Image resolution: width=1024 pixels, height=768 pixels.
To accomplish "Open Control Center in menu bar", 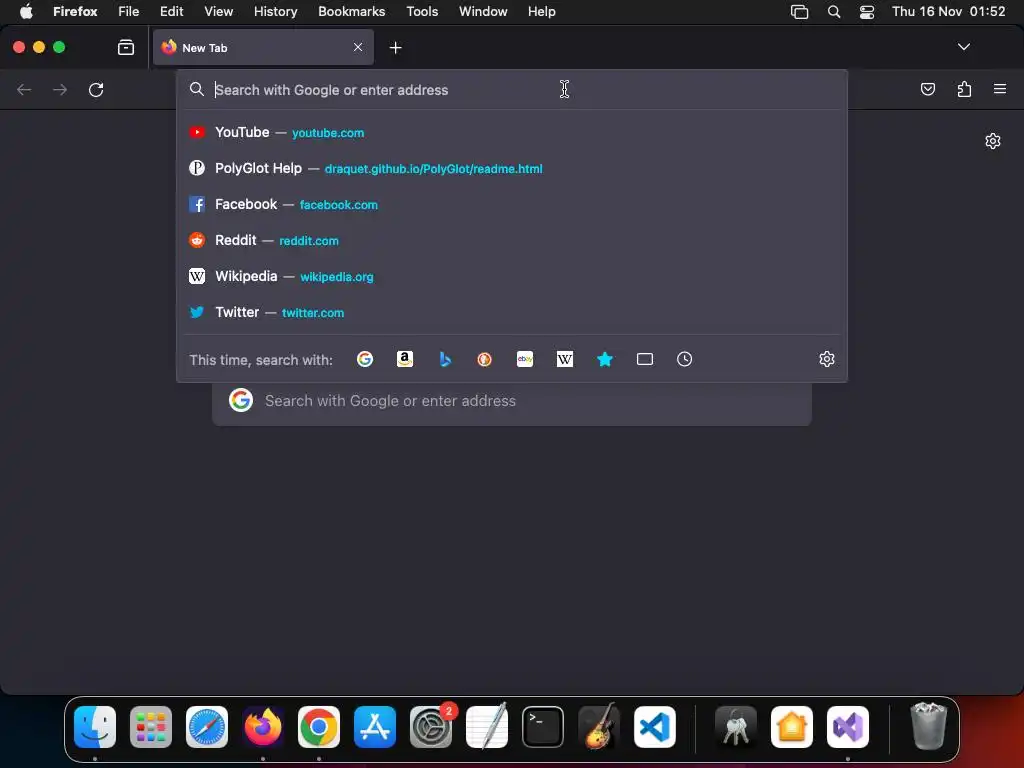I will pyautogui.click(x=867, y=12).
